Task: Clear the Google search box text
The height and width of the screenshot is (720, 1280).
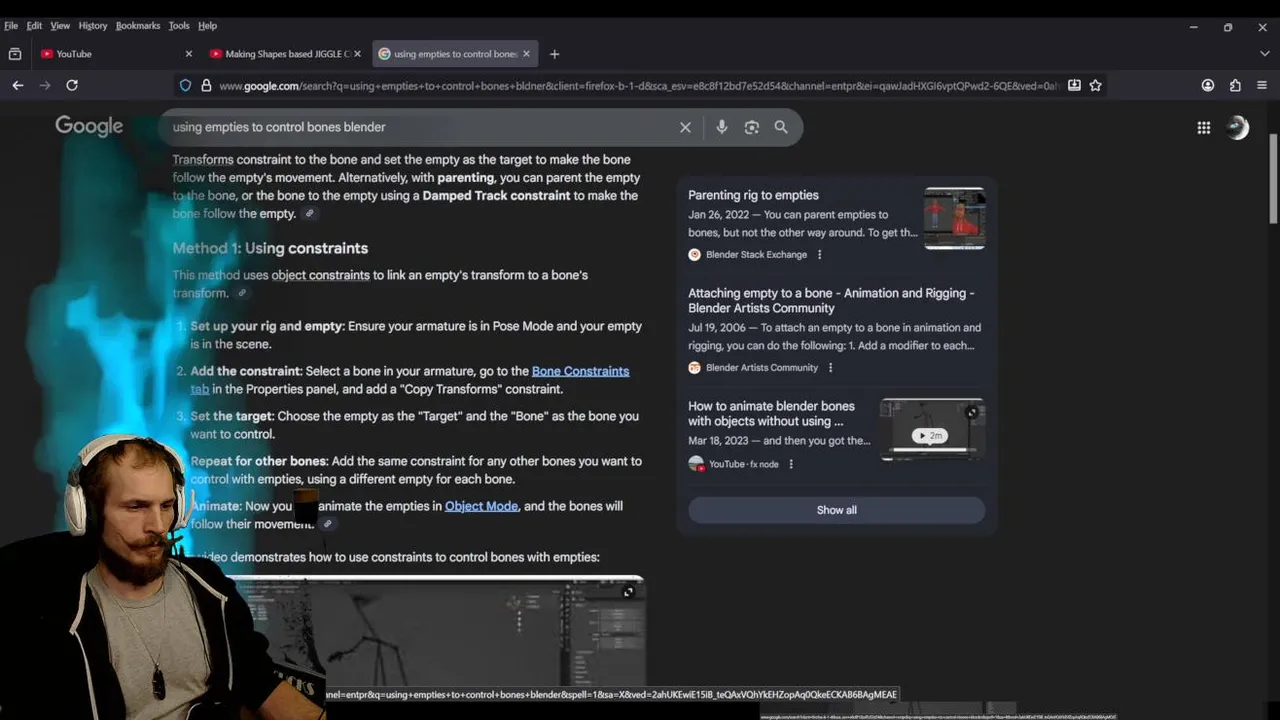Action: click(x=685, y=127)
